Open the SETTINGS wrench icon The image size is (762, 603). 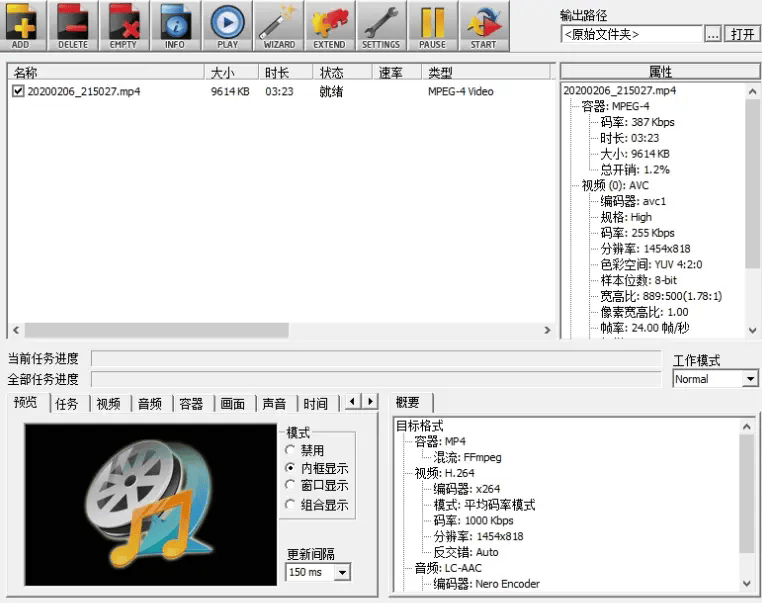pos(381,25)
